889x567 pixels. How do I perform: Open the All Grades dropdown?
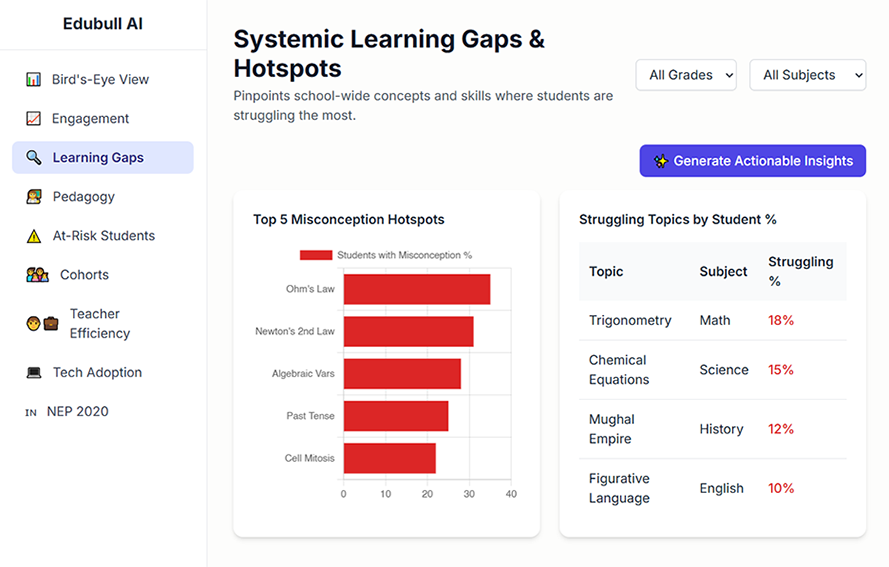(686, 75)
